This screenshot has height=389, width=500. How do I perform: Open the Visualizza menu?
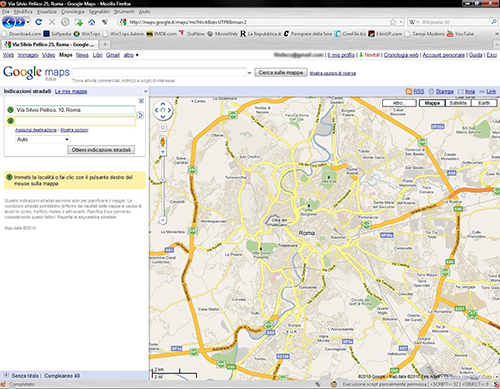click(x=47, y=12)
